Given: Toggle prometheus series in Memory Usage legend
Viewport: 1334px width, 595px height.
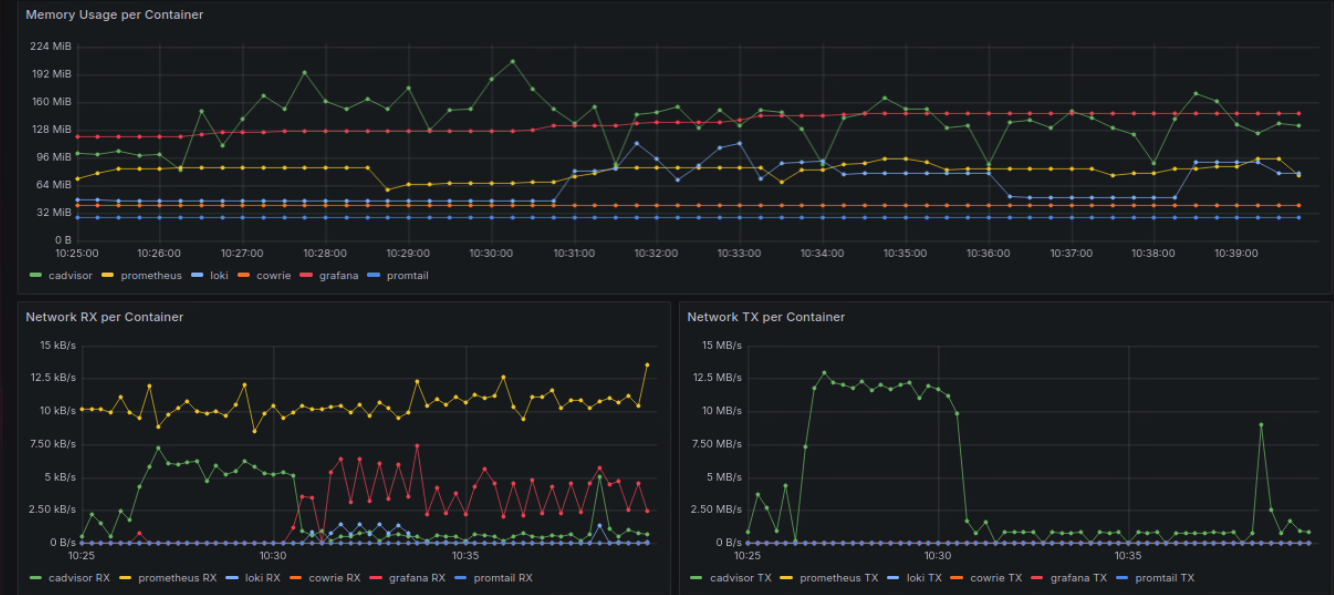Looking at the screenshot, I should click(151, 275).
